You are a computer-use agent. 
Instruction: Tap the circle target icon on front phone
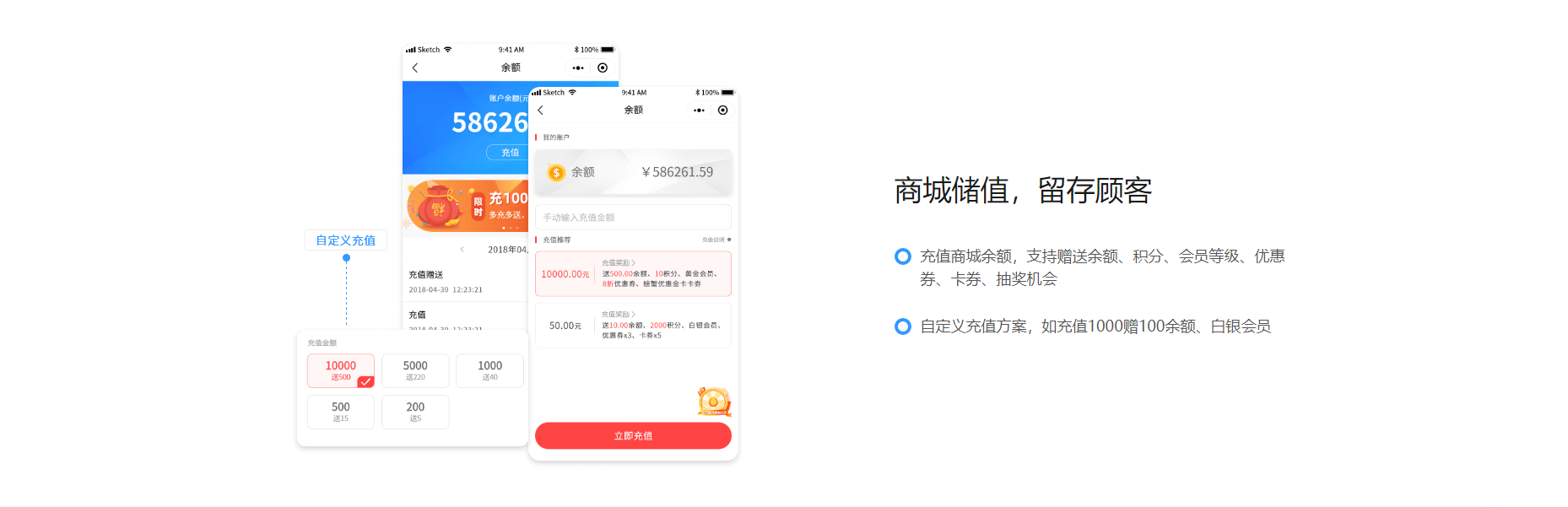[722, 111]
